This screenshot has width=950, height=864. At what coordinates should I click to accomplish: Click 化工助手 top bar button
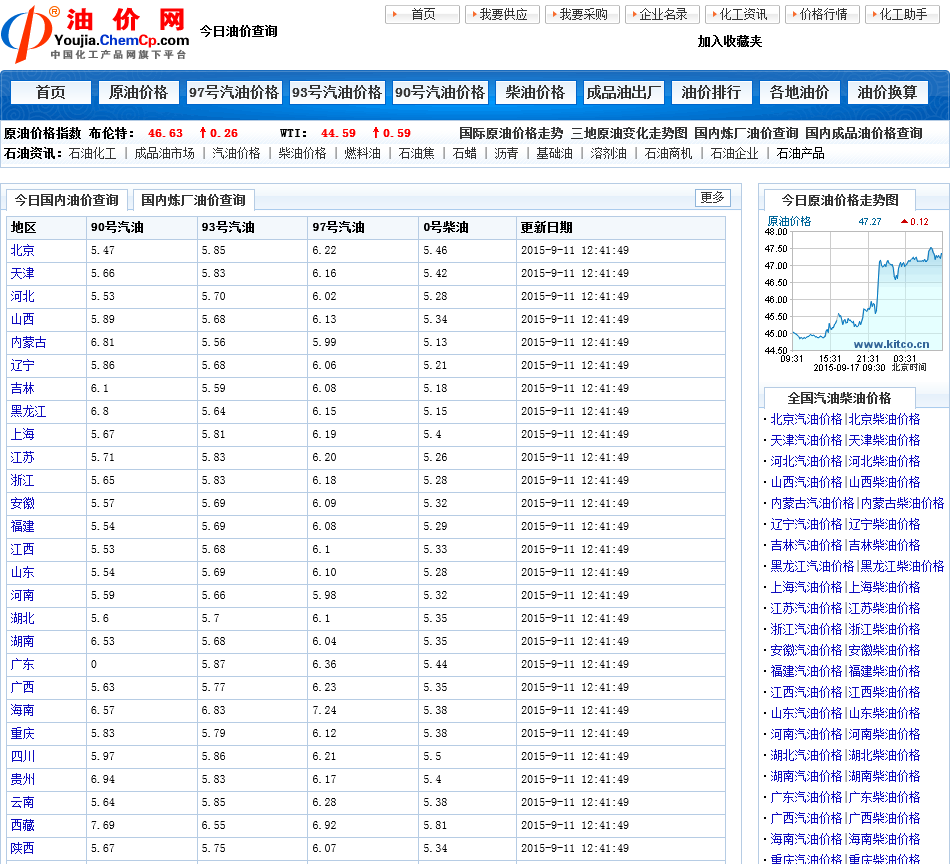[x=903, y=14]
